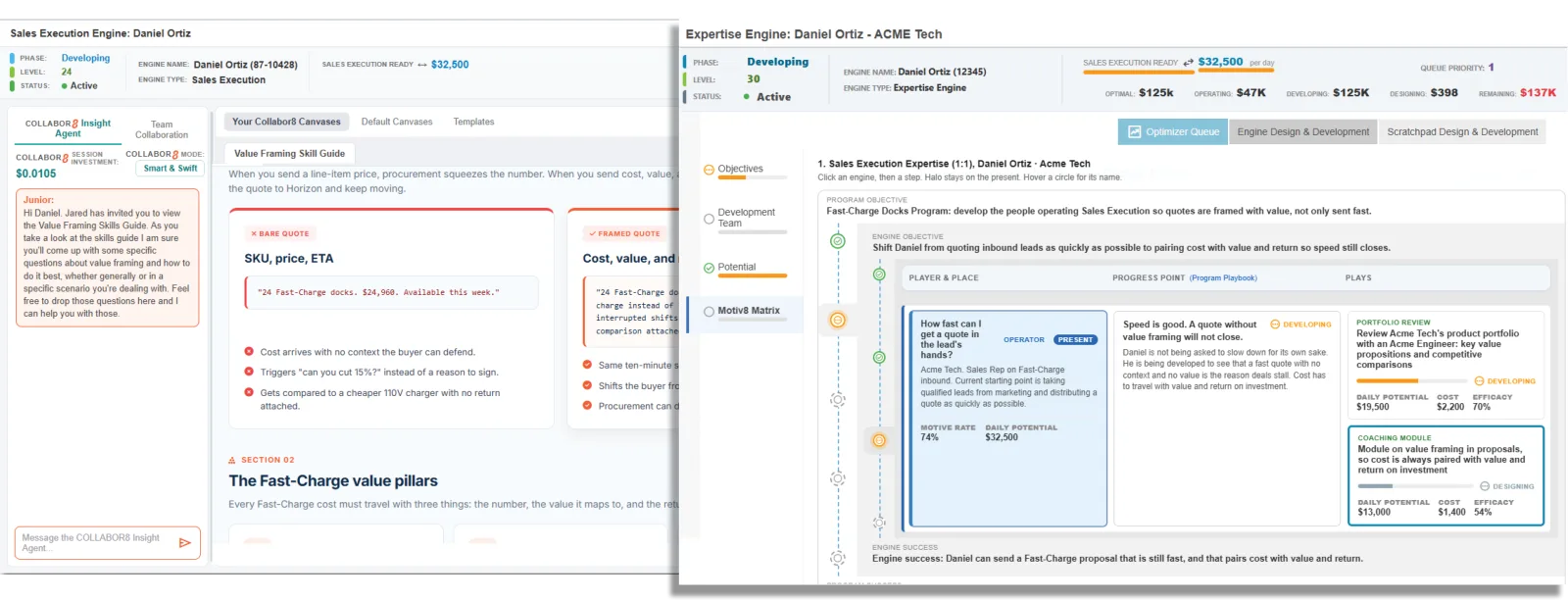Click the Designing $398 value
Viewport: 1568px width, 600px height.
point(1444,93)
